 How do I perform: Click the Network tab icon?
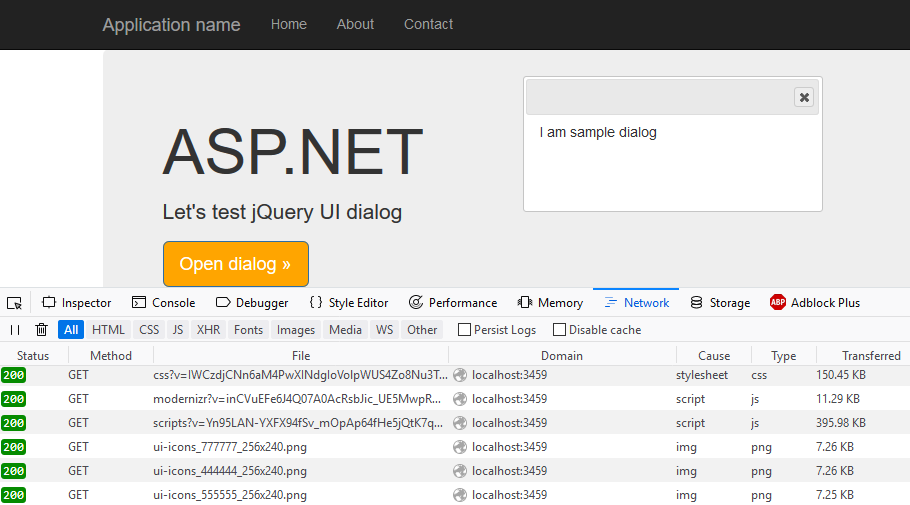tap(611, 302)
